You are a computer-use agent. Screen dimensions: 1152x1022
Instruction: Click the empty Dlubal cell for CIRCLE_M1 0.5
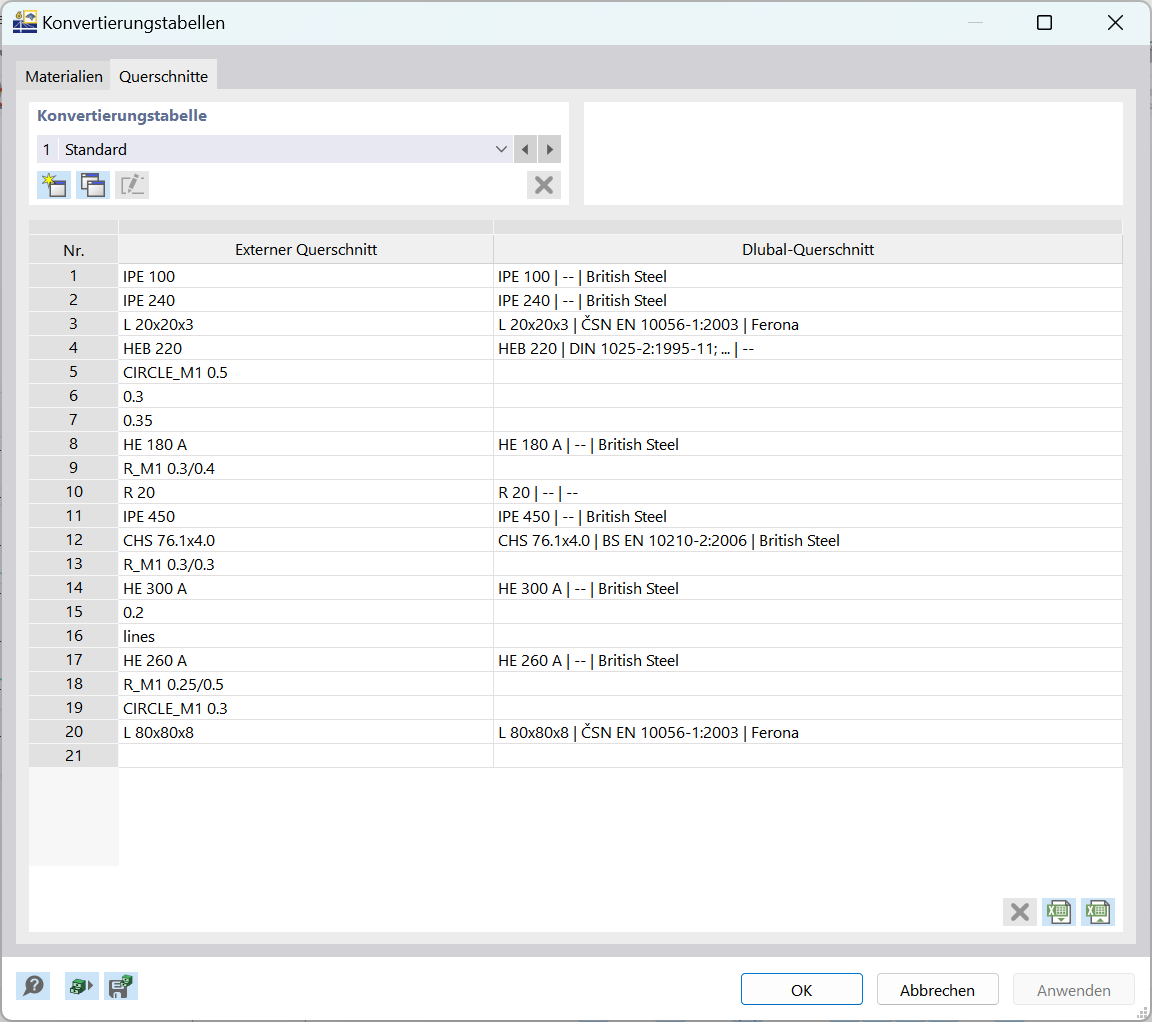pyautogui.click(x=808, y=373)
